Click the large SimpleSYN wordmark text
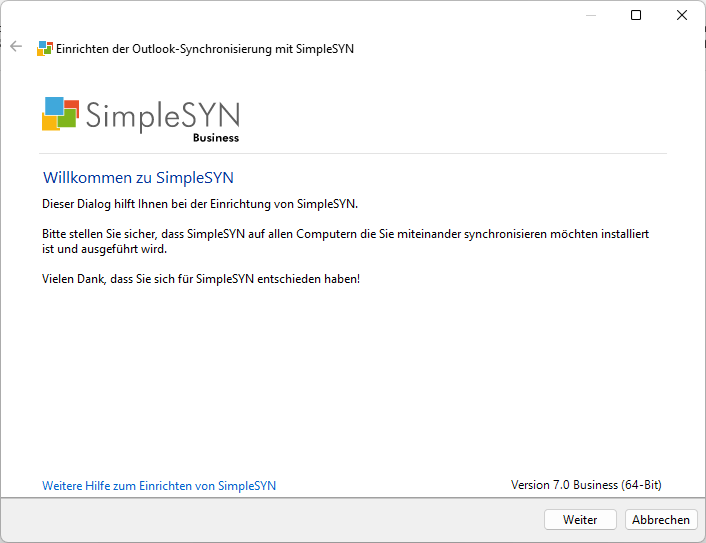The height and width of the screenshot is (543, 706). (x=162, y=114)
